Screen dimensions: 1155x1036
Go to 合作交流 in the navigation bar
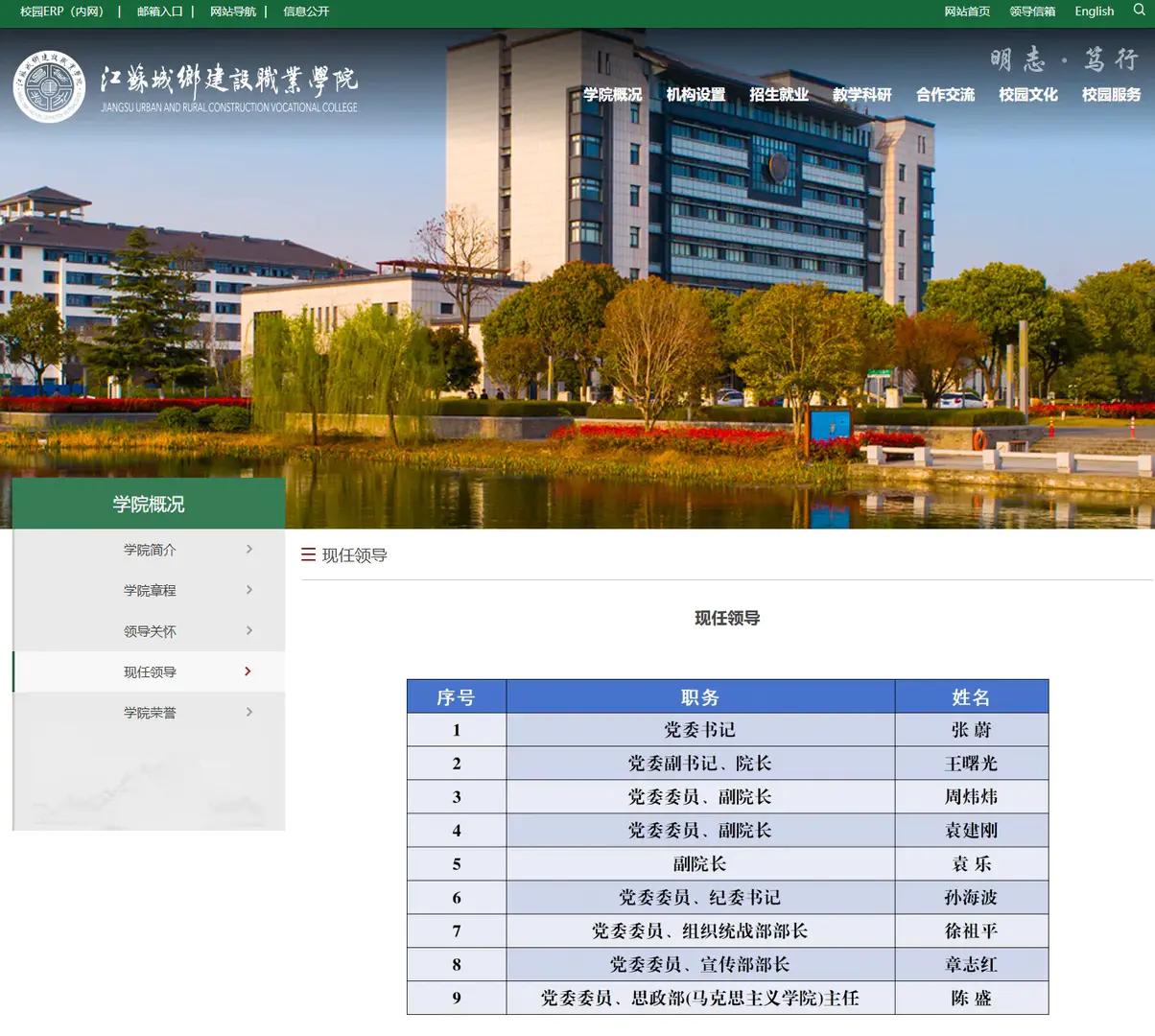(945, 94)
